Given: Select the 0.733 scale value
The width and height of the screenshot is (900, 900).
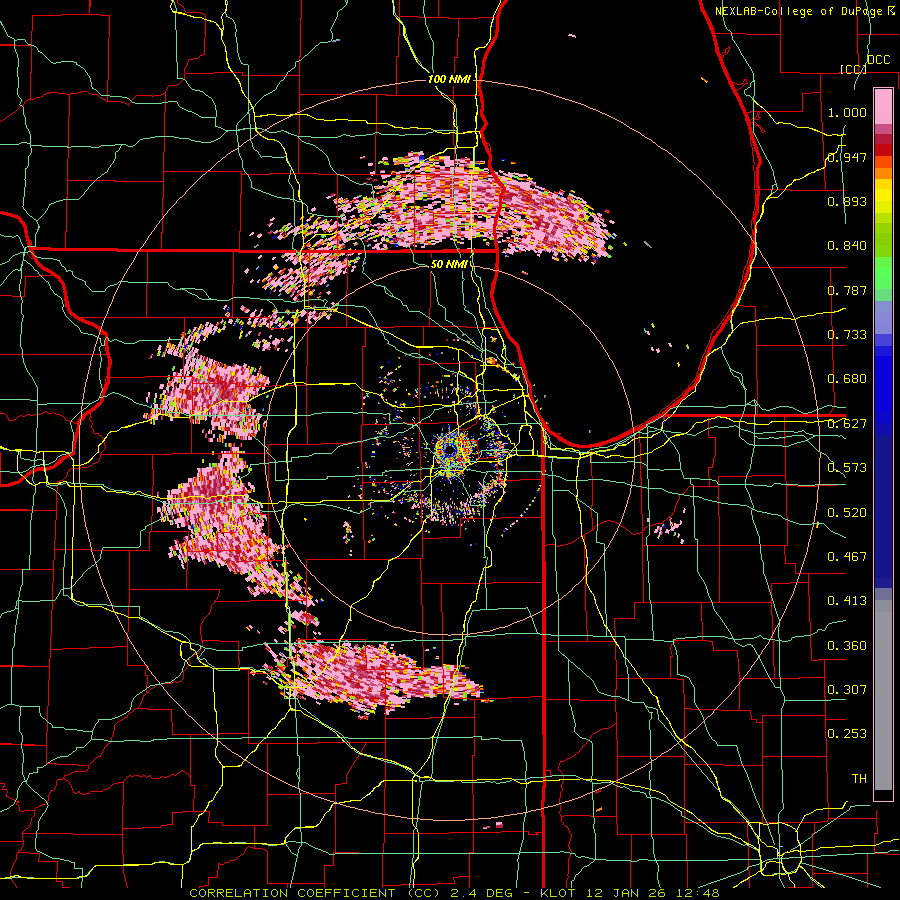Looking at the screenshot, I should point(847,335).
